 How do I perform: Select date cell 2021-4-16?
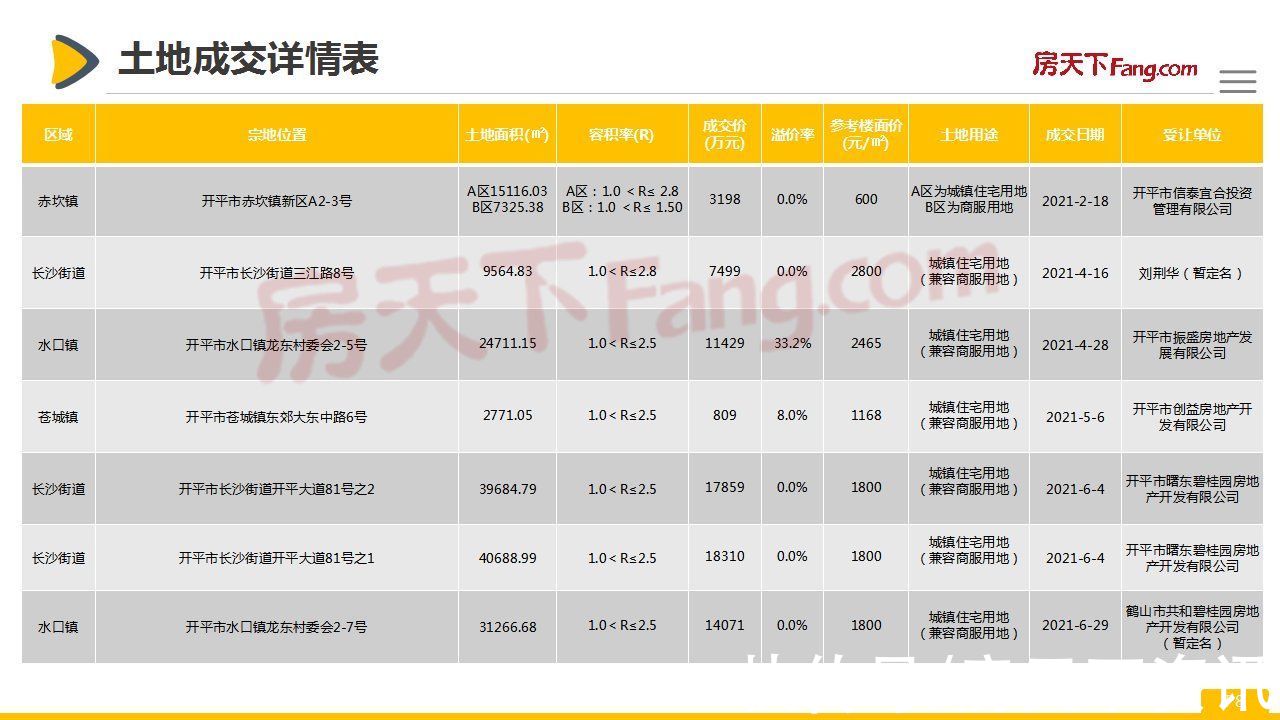click(x=1075, y=272)
